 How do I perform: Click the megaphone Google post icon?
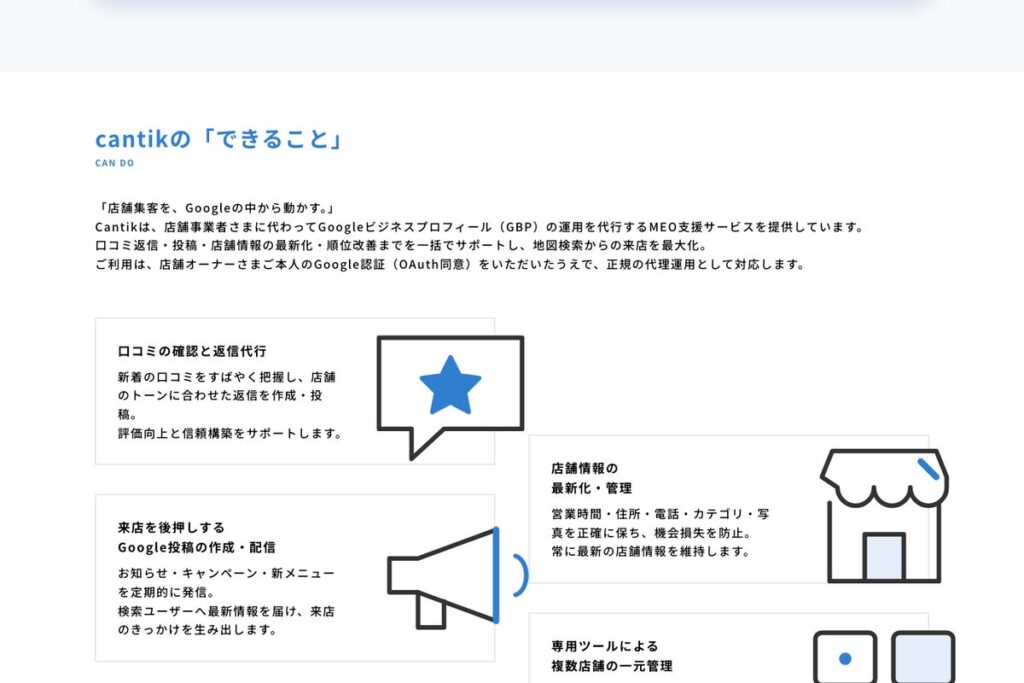(x=457, y=577)
